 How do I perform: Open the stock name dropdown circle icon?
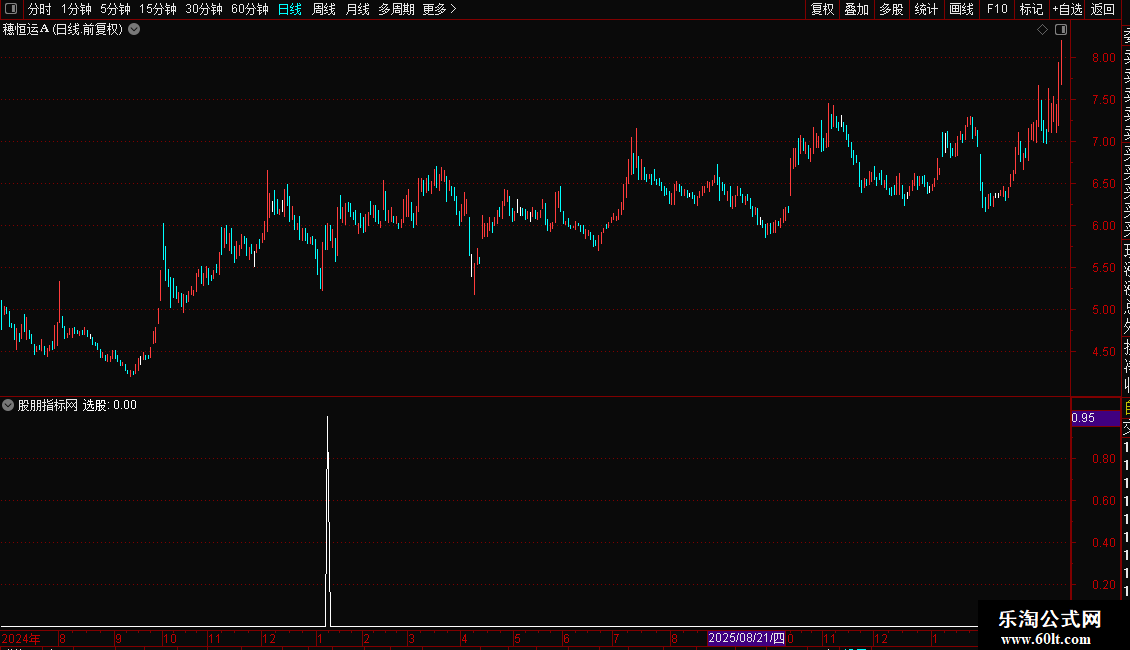click(x=134, y=30)
